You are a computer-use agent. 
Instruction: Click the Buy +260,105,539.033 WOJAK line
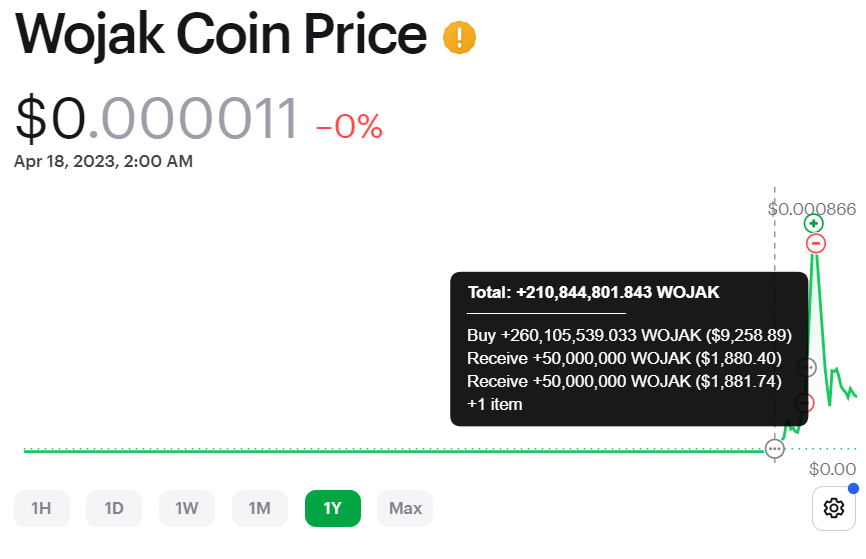click(x=629, y=335)
